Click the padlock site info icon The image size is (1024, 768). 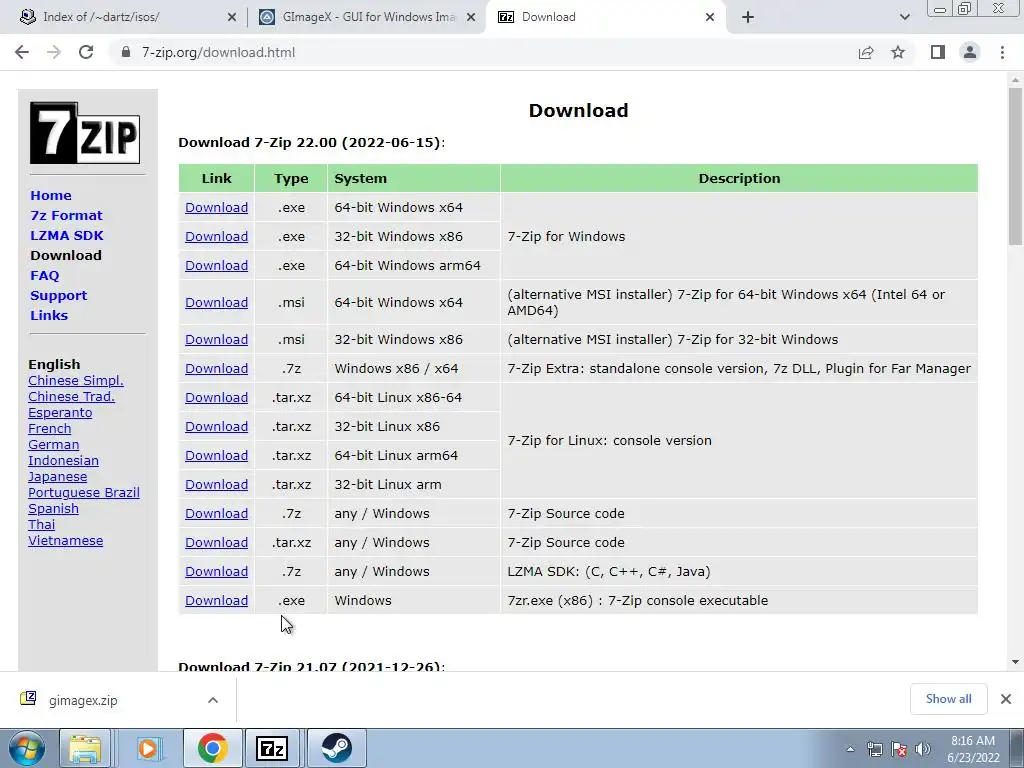[126, 52]
